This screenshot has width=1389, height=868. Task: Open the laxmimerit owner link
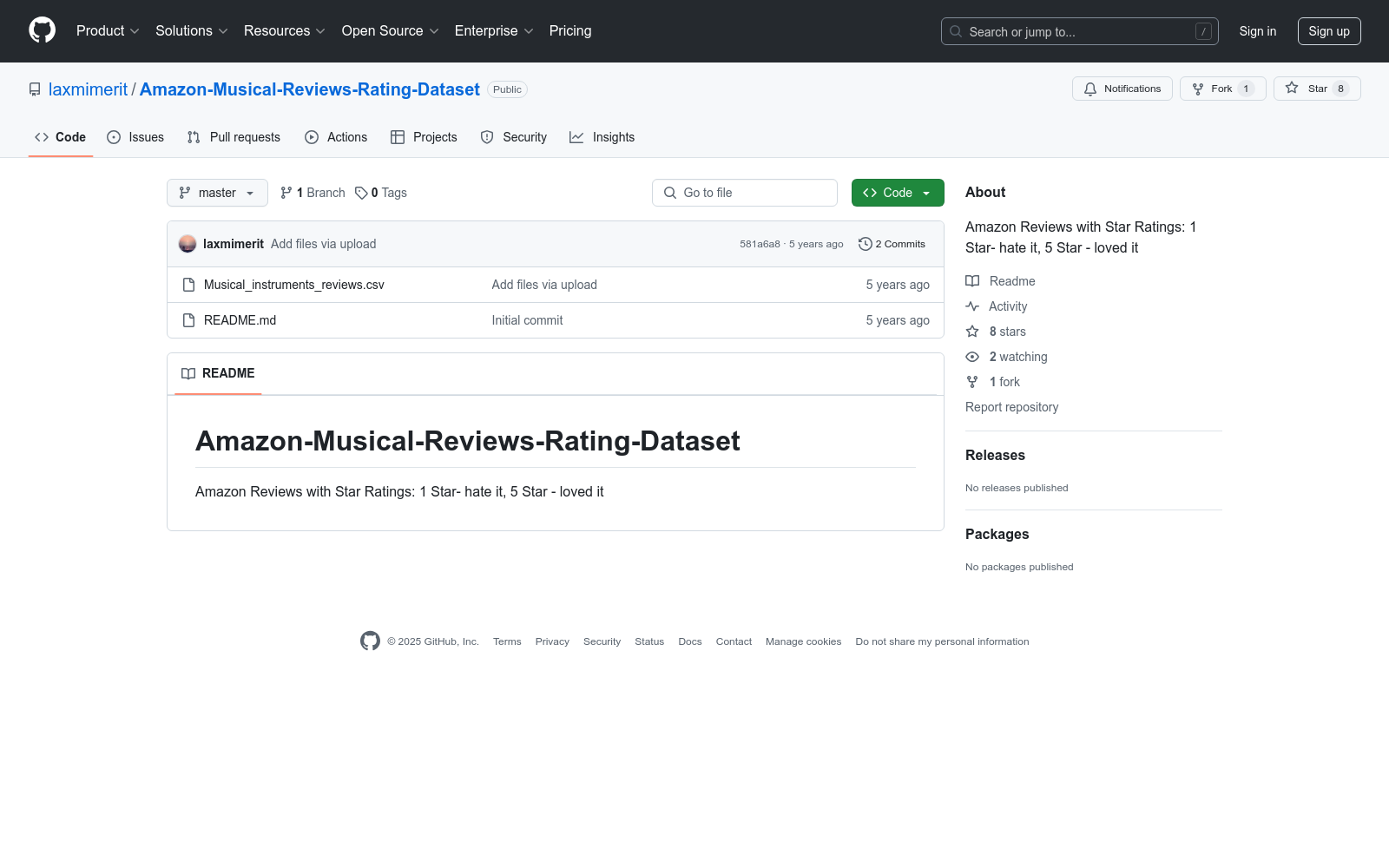pos(88,89)
